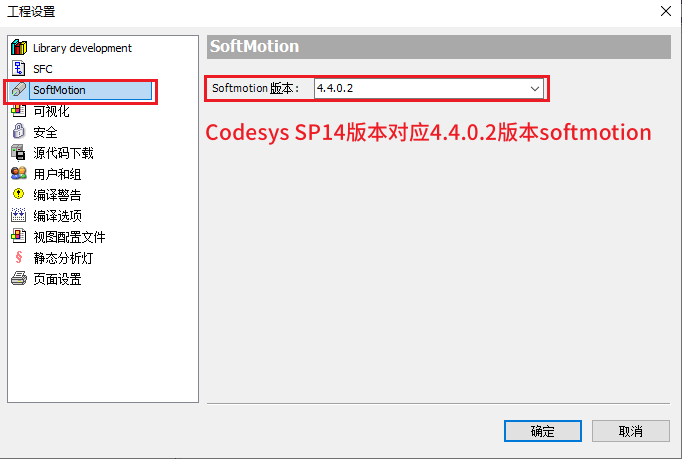Click the 页面设置 printer icon
Viewport: 682px width, 459px height.
pyautogui.click(x=18, y=279)
